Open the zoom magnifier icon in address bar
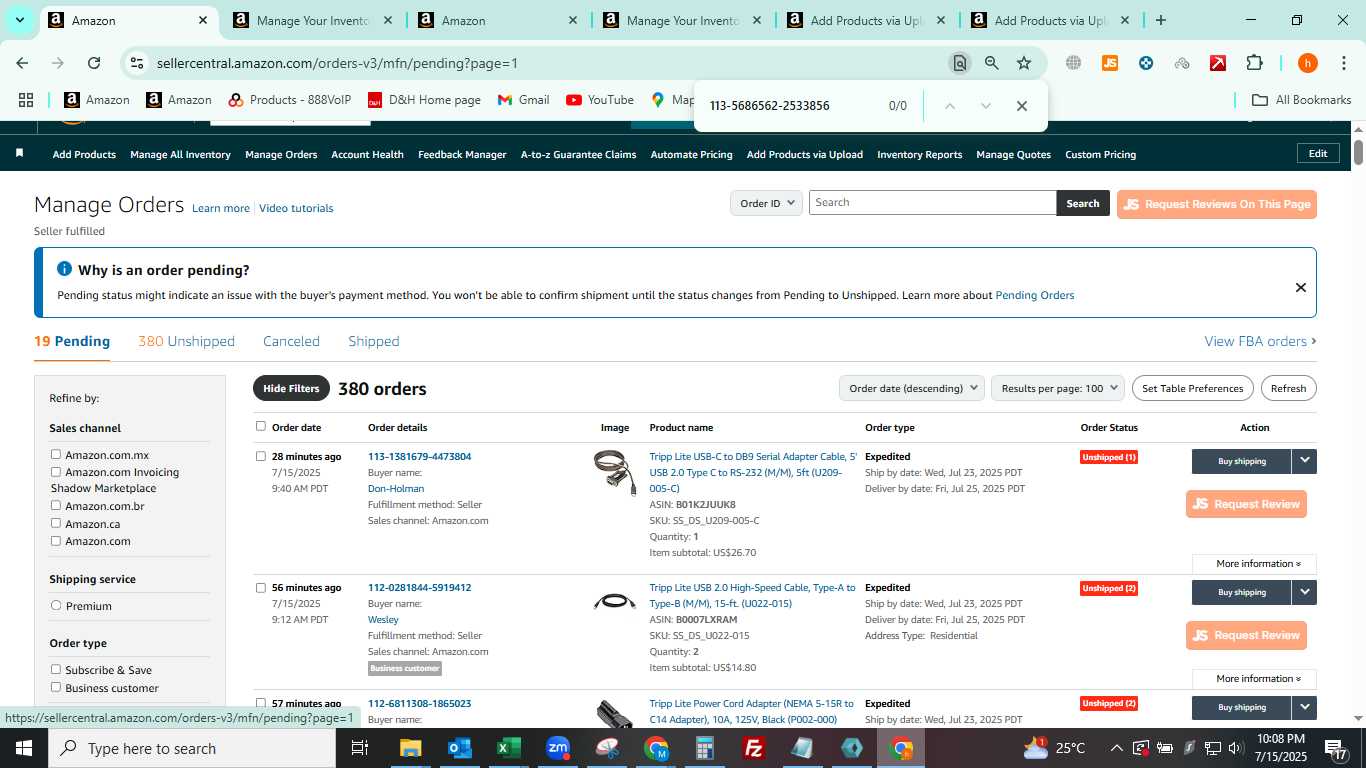Image resolution: width=1366 pixels, height=768 pixels. pos(991,63)
